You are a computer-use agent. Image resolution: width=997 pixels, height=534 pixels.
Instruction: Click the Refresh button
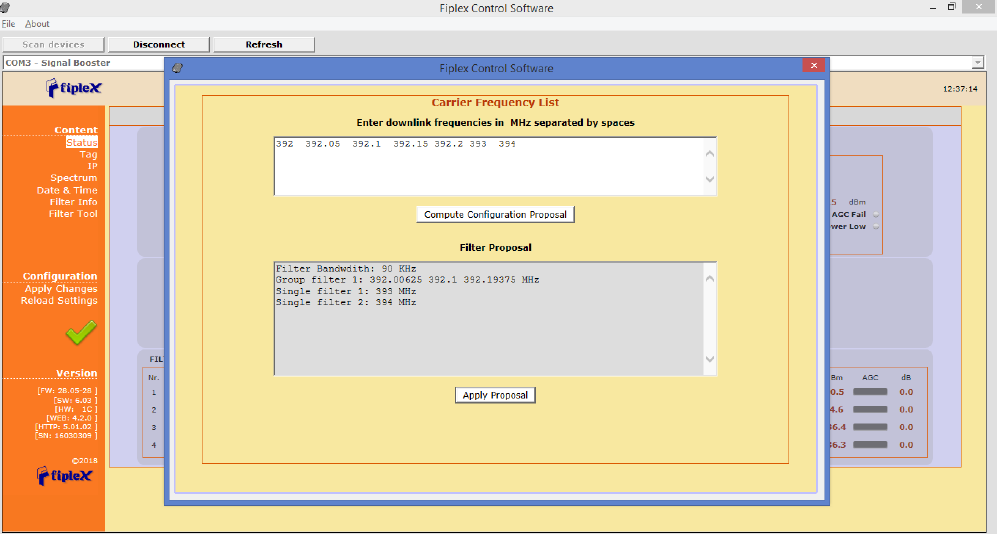tap(264, 44)
